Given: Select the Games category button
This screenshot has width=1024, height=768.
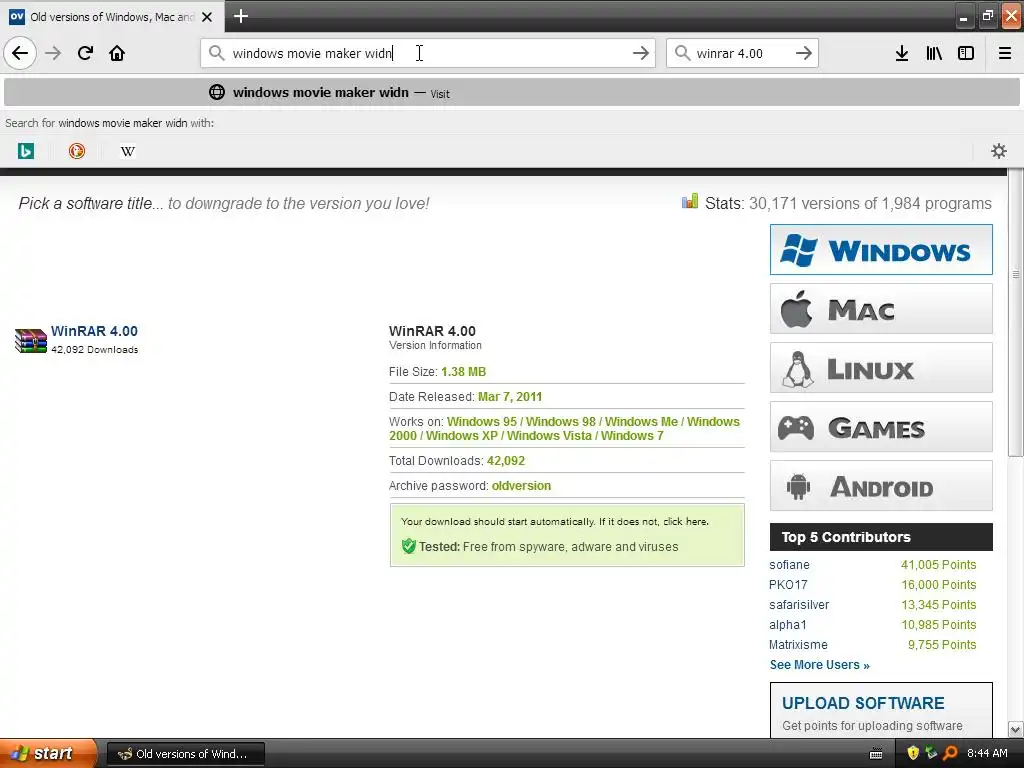Looking at the screenshot, I should coord(881,427).
